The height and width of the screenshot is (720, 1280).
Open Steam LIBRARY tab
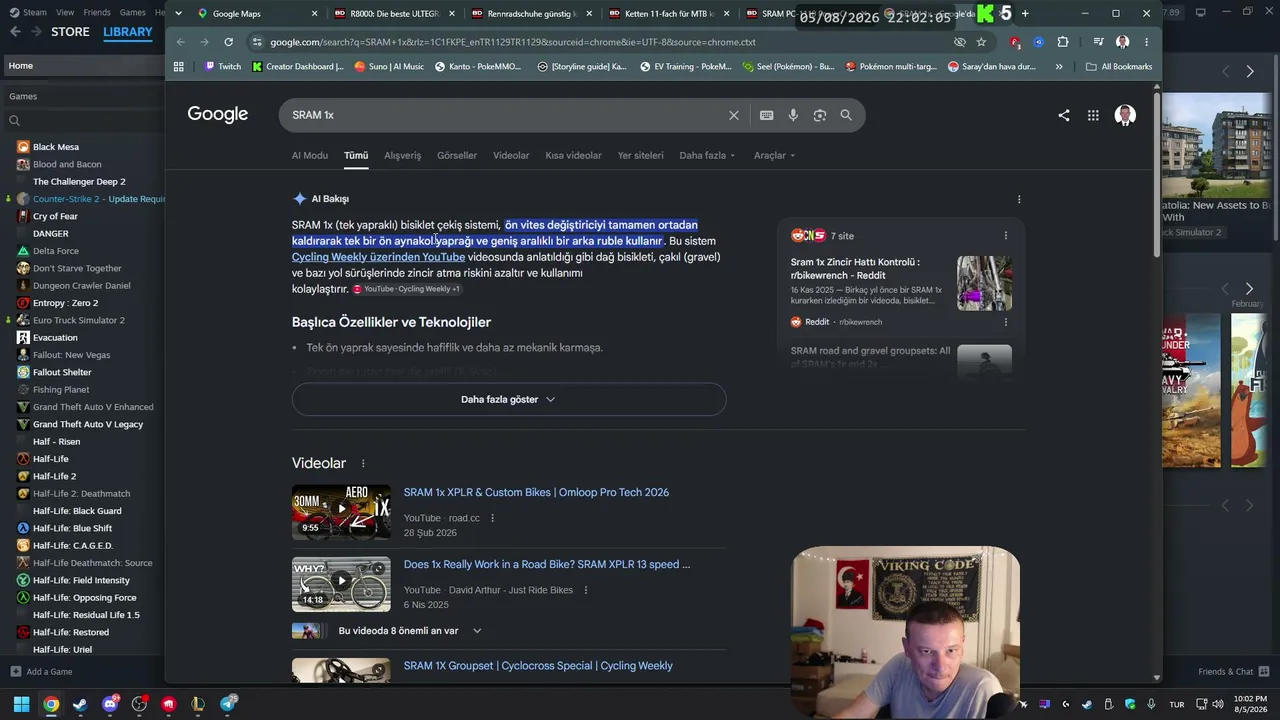pos(128,32)
